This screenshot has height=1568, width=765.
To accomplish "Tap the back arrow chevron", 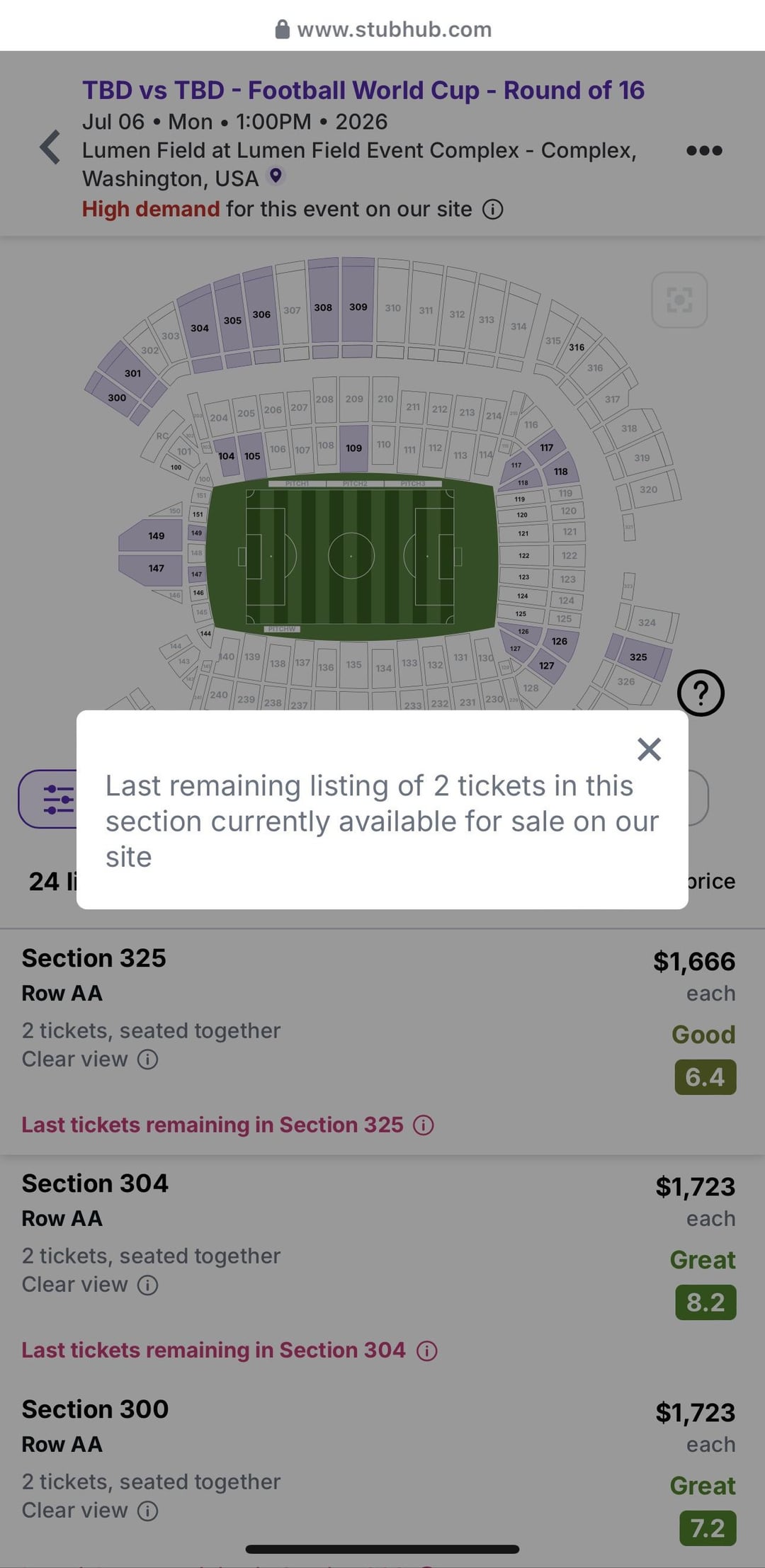I will [50, 148].
